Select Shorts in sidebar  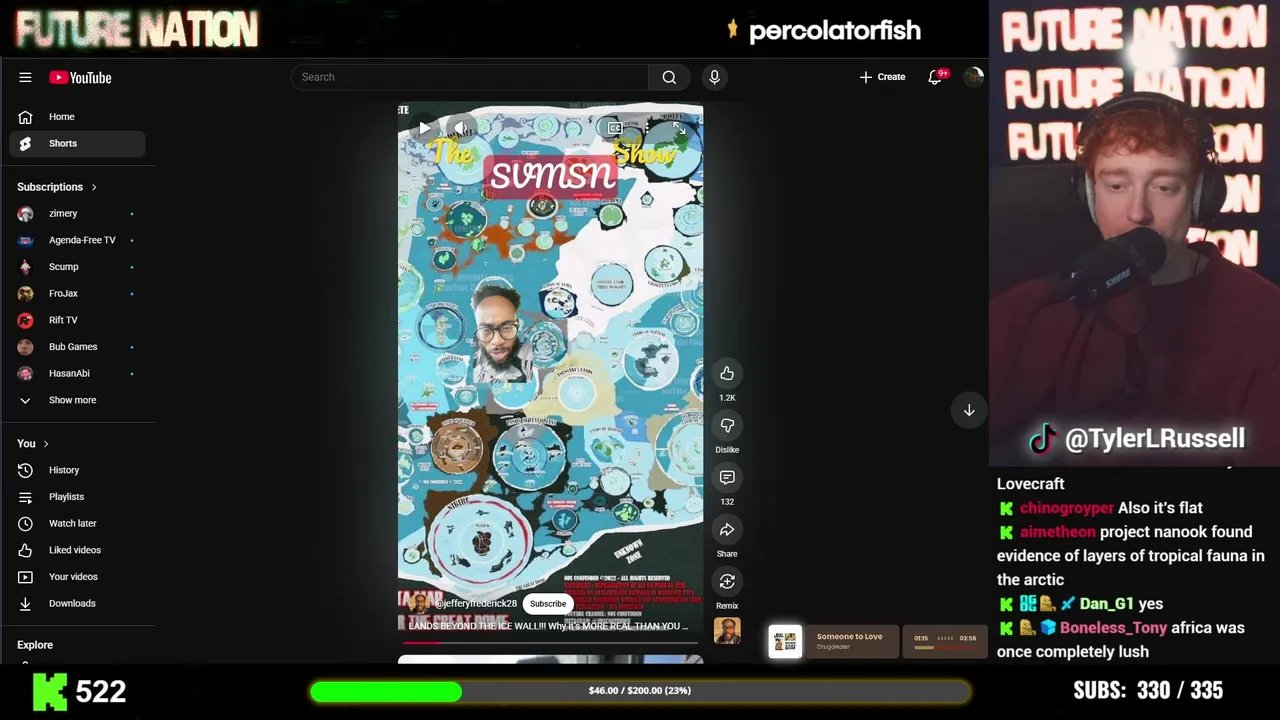(x=77, y=143)
